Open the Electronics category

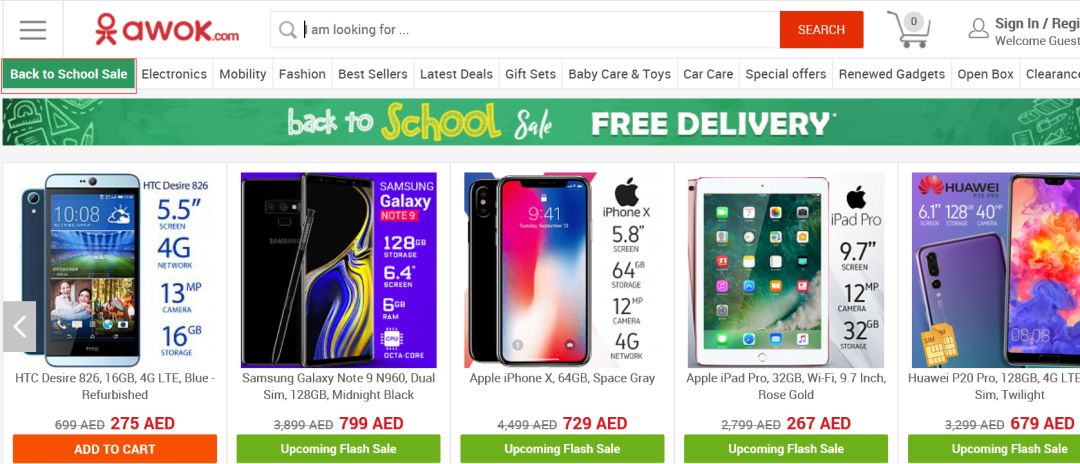click(x=174, y=74)
